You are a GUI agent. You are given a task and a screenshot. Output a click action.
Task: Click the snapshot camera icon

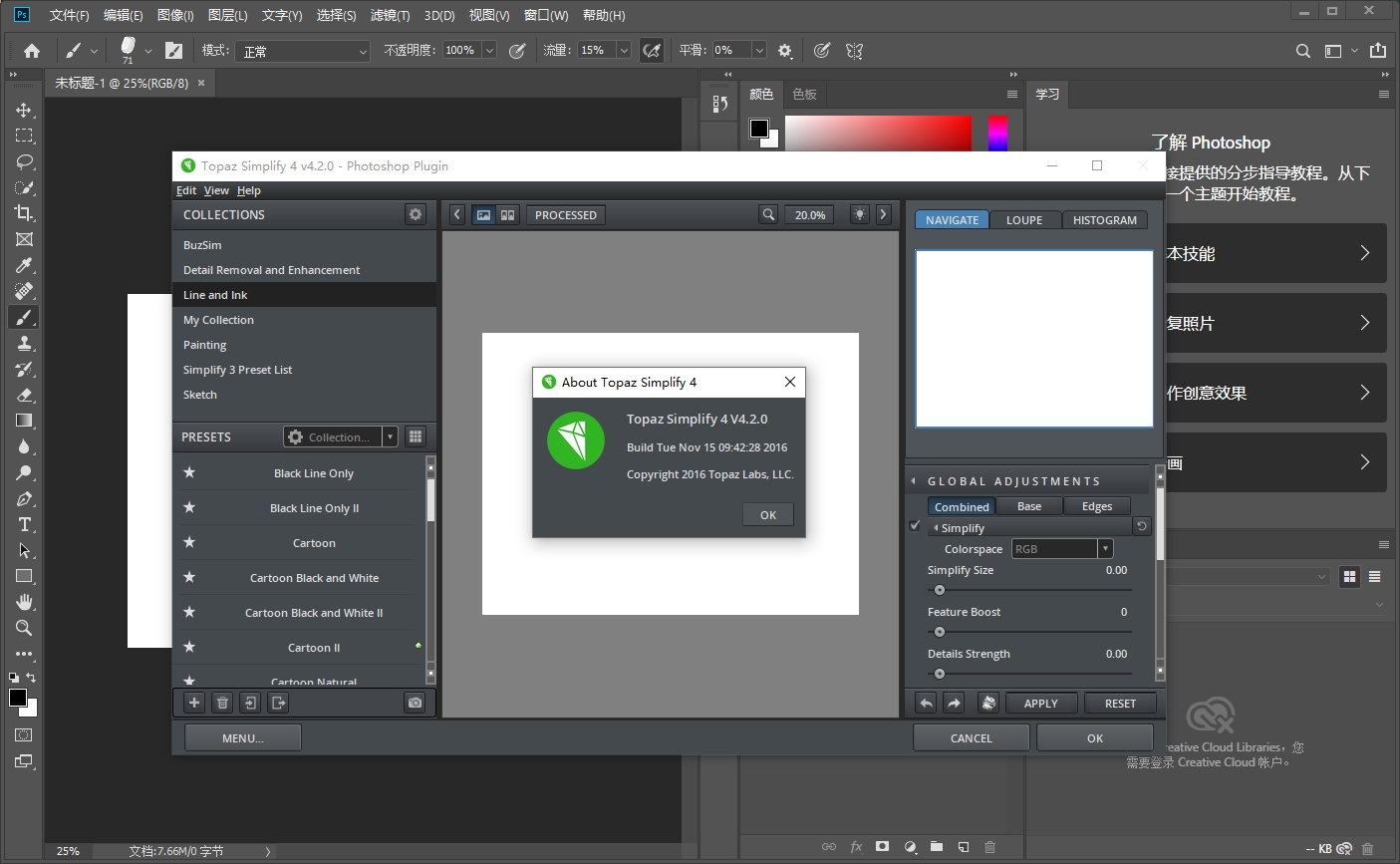416,703
